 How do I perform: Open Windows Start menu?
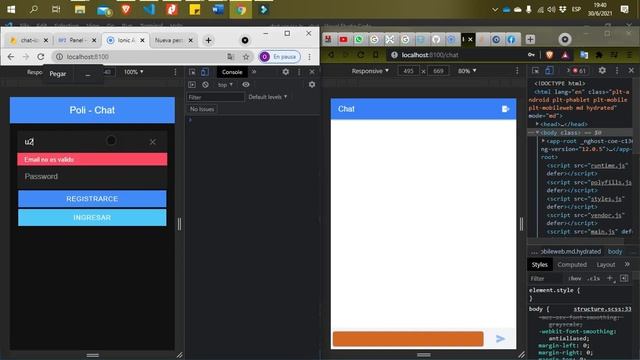[11, 9]
